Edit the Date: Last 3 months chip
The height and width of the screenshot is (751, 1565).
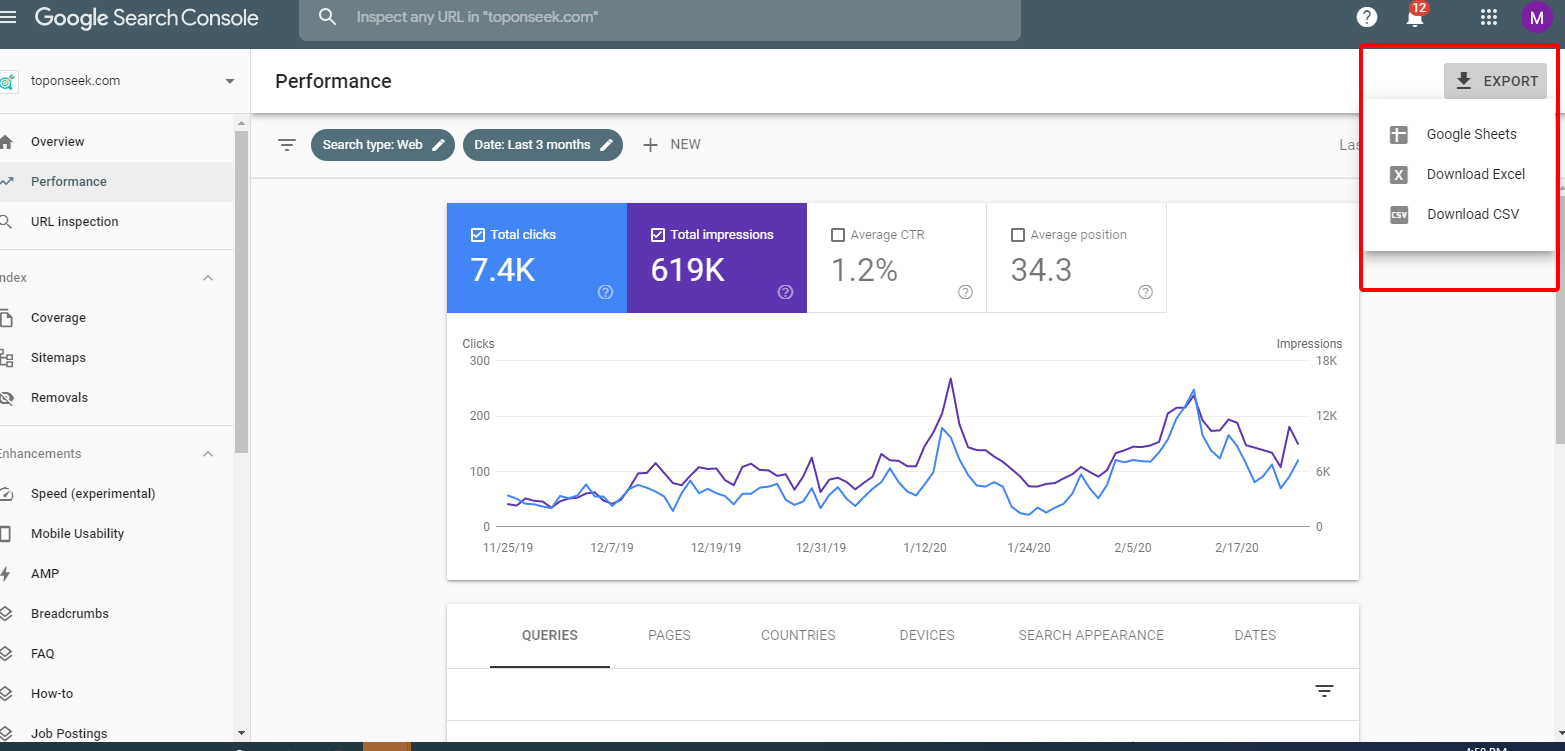[542, 145]
